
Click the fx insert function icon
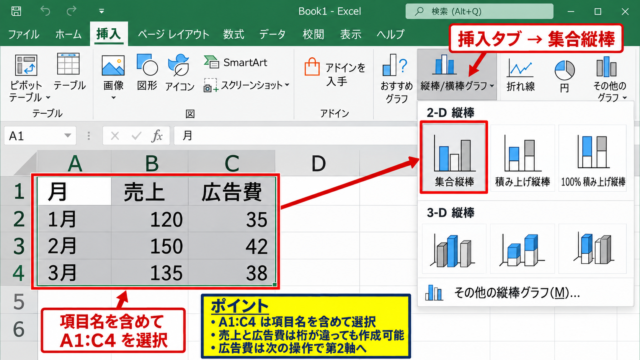[157, 136]
